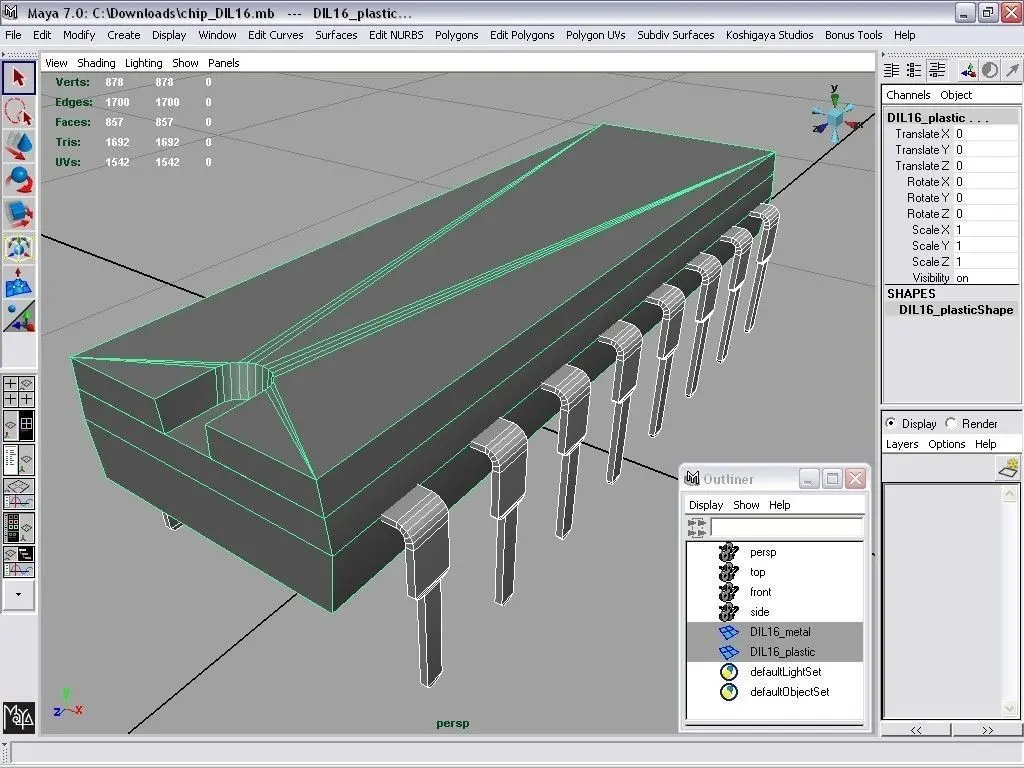This screenshot has width=1024, height=768.
Task: Show the Attribute Editor using first sidebar icon
Action: pos(891,71)
